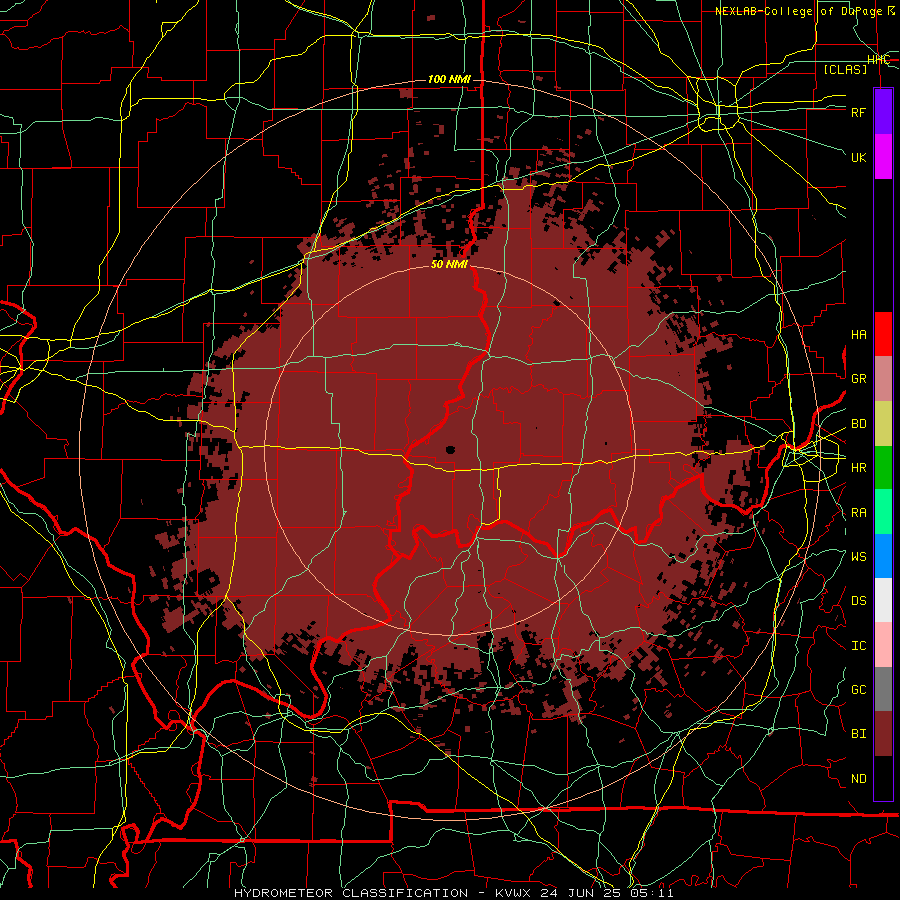Image resolution: width=900 pixels, height=900 pixels.
Task: Click the [CLAS] legend header
Action: coord(845,69)
